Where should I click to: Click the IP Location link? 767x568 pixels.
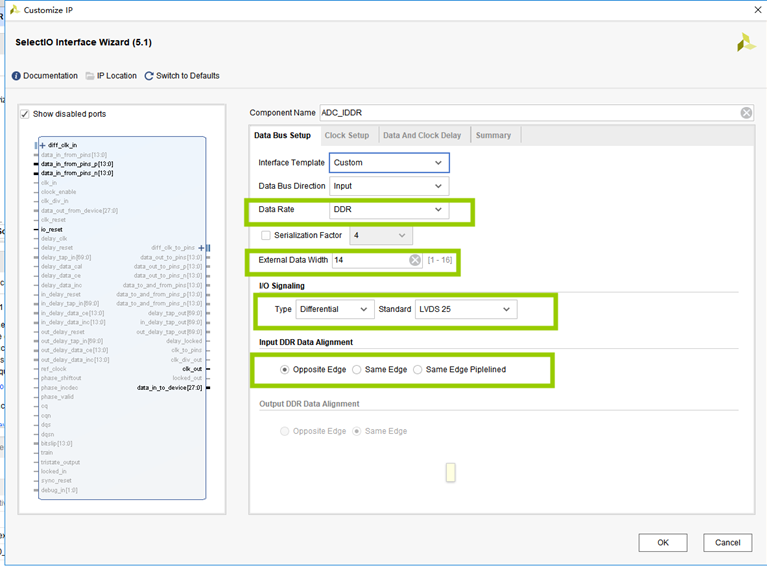click(117, 76)
